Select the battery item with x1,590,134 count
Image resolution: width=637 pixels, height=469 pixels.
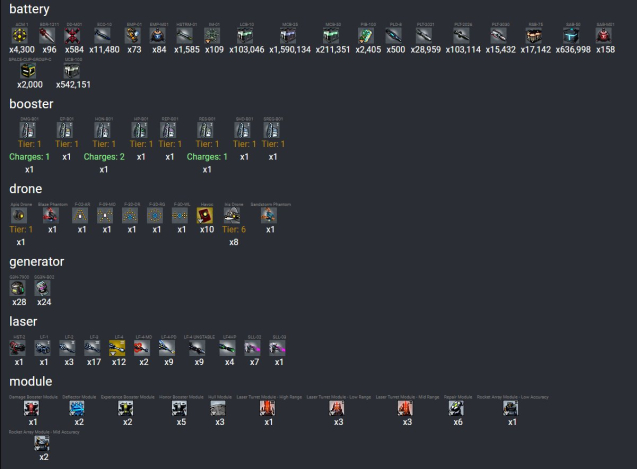pos(290,35)
